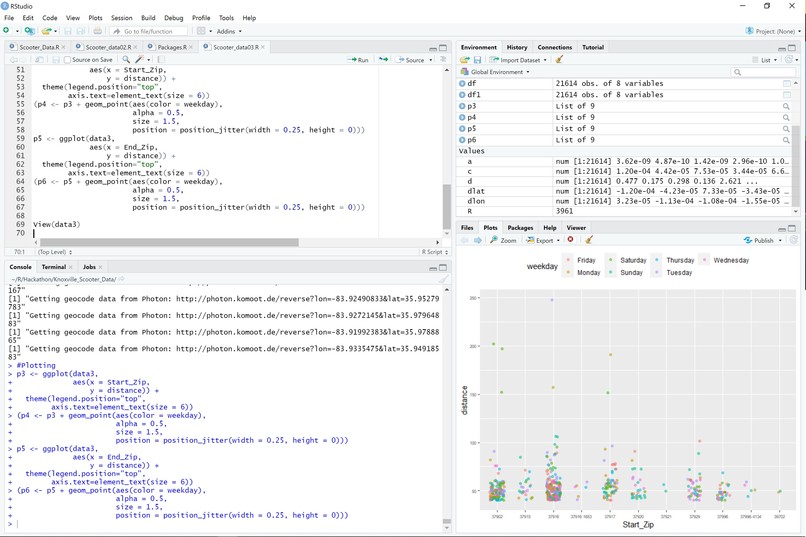Clear environment objects with the broom icon

[559, 60]
